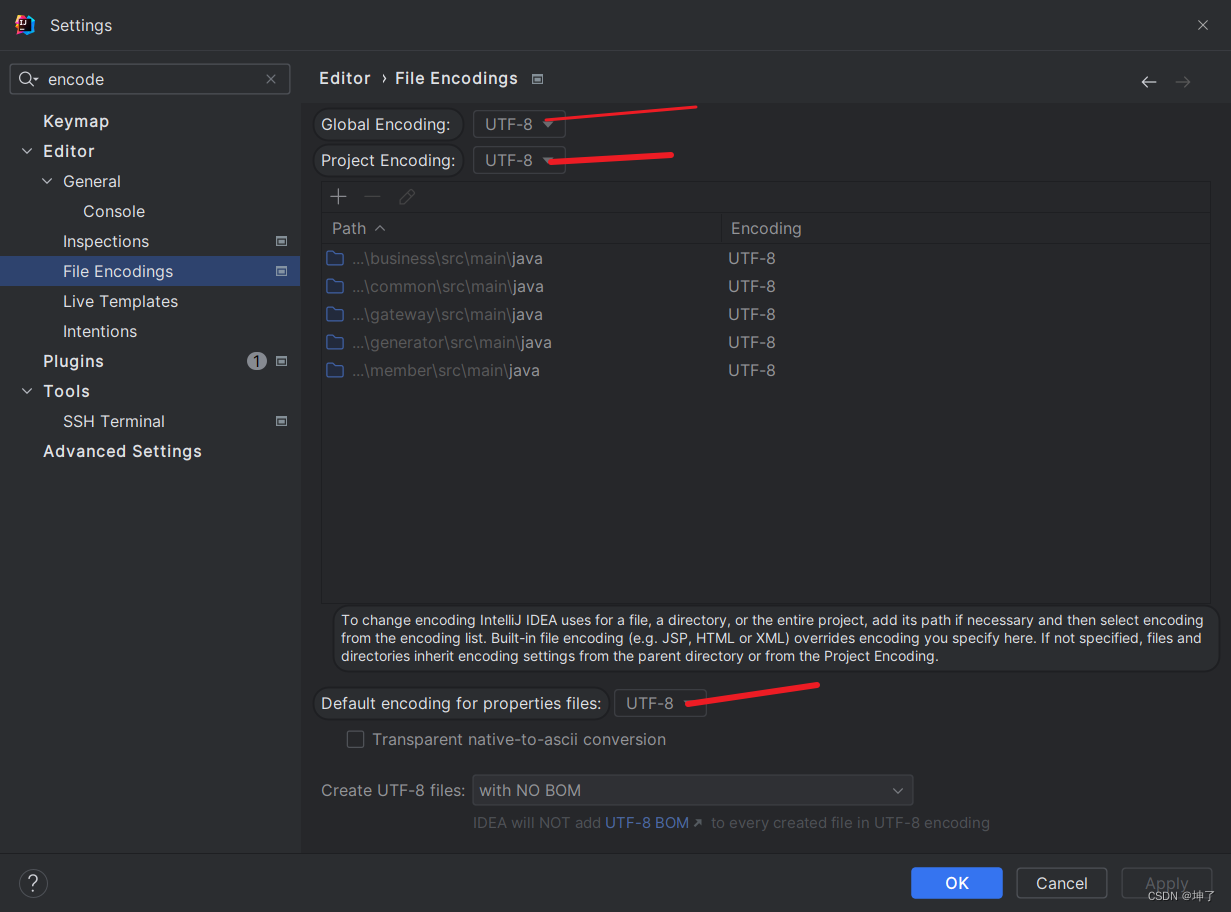1231x912 pixels.
Task: Open the Create UTF-8 files combo box
Action: [692, 790]
